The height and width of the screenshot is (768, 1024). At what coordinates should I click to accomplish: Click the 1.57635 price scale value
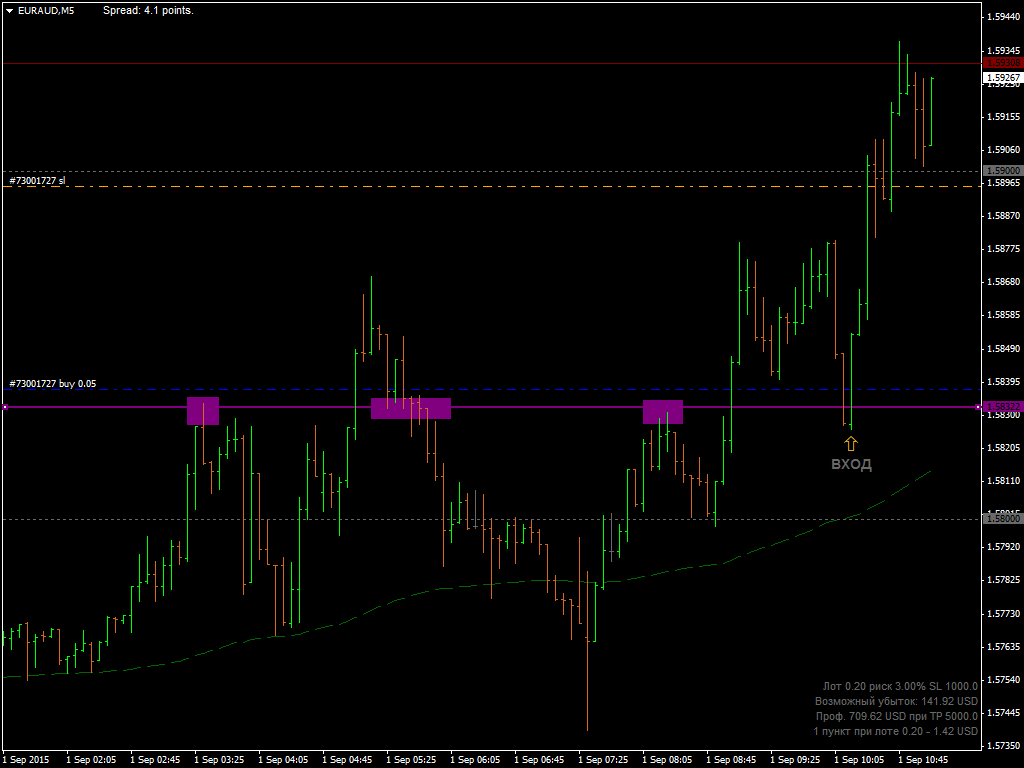pos(1004,647)
